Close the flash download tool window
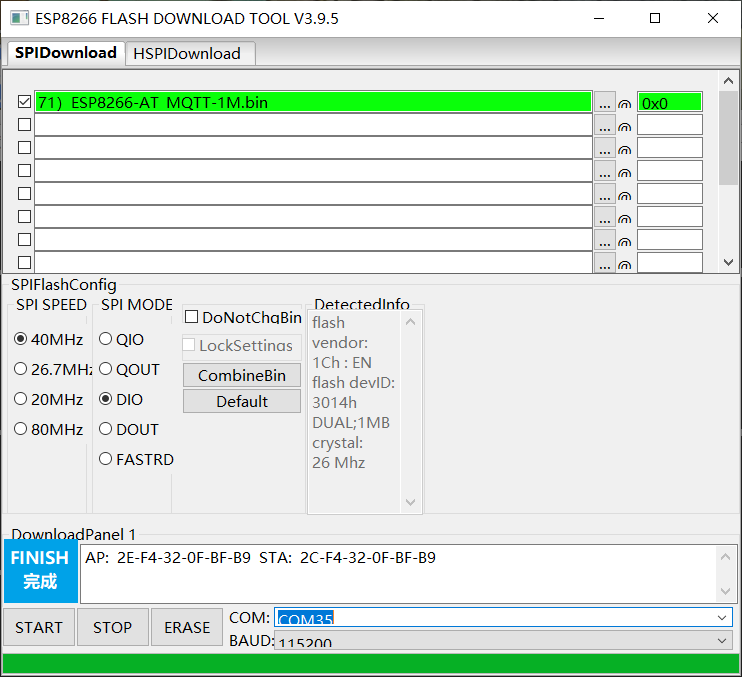Screen dimensions: 742x677 pos(713,18)
